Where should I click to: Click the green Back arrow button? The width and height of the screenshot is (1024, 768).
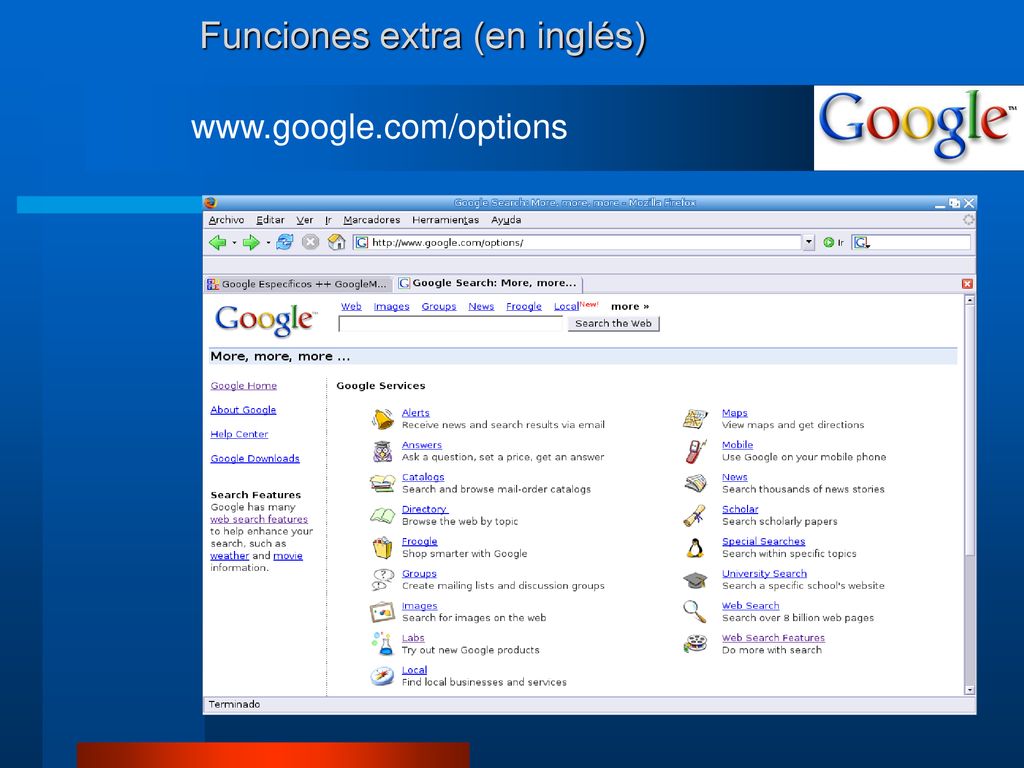(x=217, y=243)
